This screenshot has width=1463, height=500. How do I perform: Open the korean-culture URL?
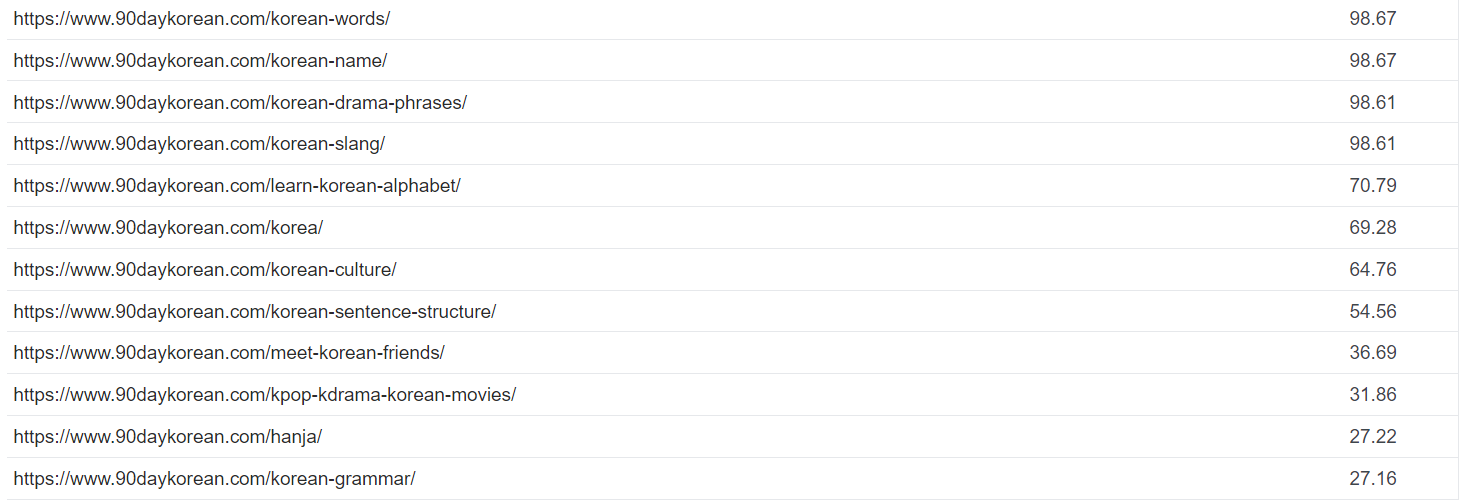coord(205,270)
